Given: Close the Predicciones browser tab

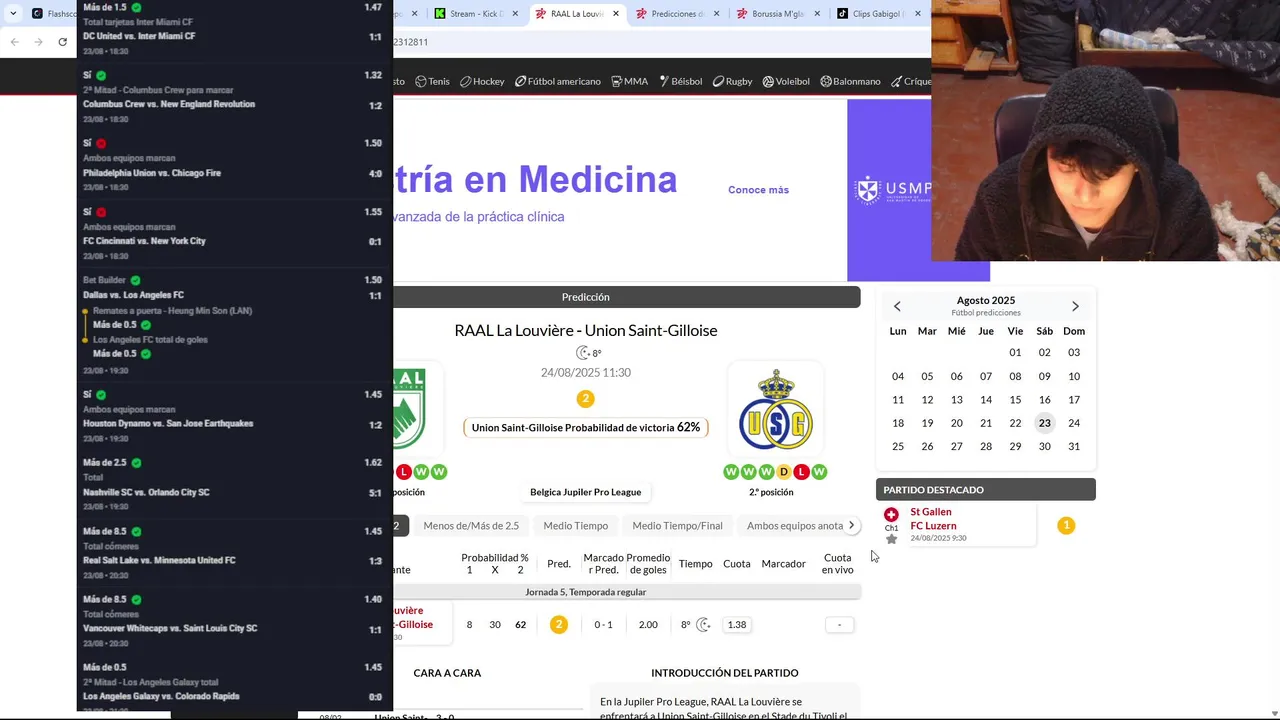Looking at the screenshot, I should 716,14.
